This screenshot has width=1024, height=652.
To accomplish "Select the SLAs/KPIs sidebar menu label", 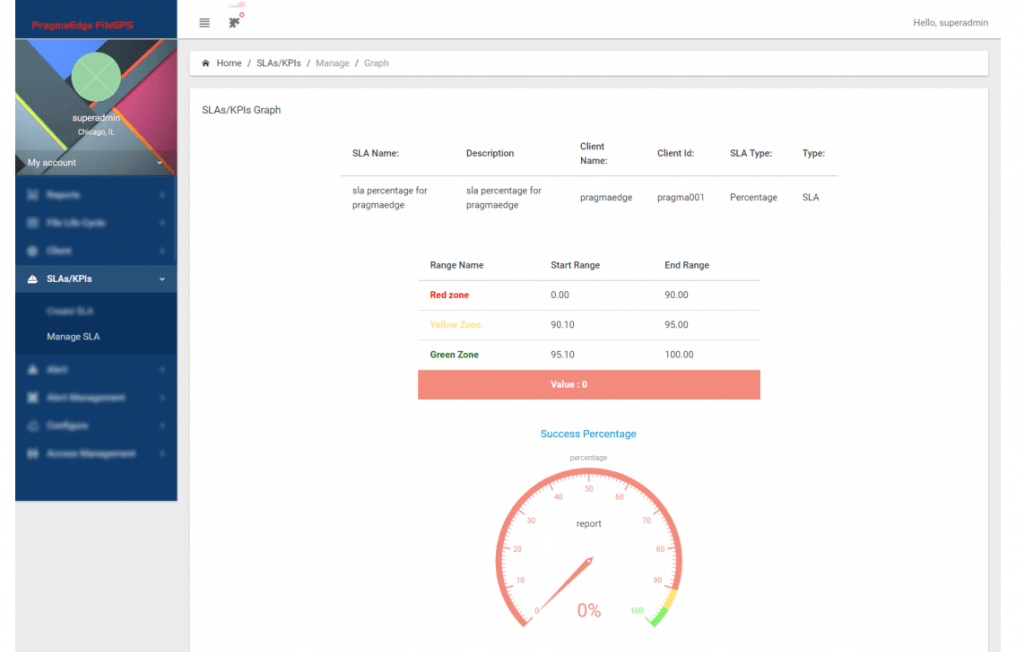I will tap(69, 279).
